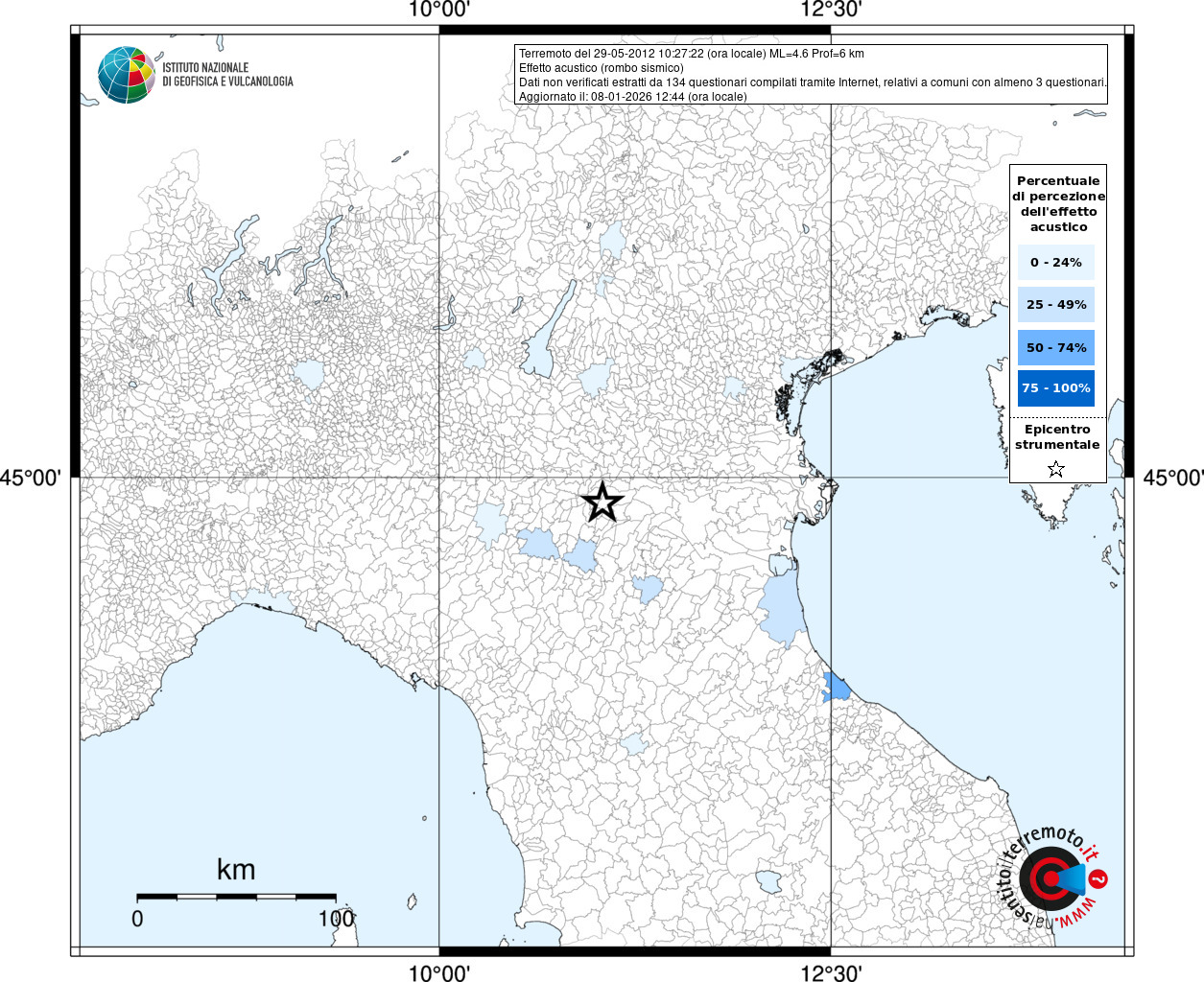This screenshot has width=1204, height=982.
Task: Click the top 10°00' longitude label
Action: [439, 10]
